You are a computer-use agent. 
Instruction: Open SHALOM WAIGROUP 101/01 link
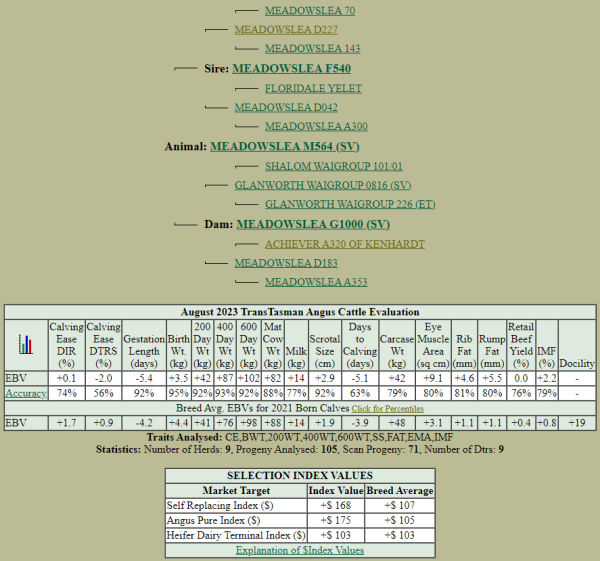pos(334,166)
